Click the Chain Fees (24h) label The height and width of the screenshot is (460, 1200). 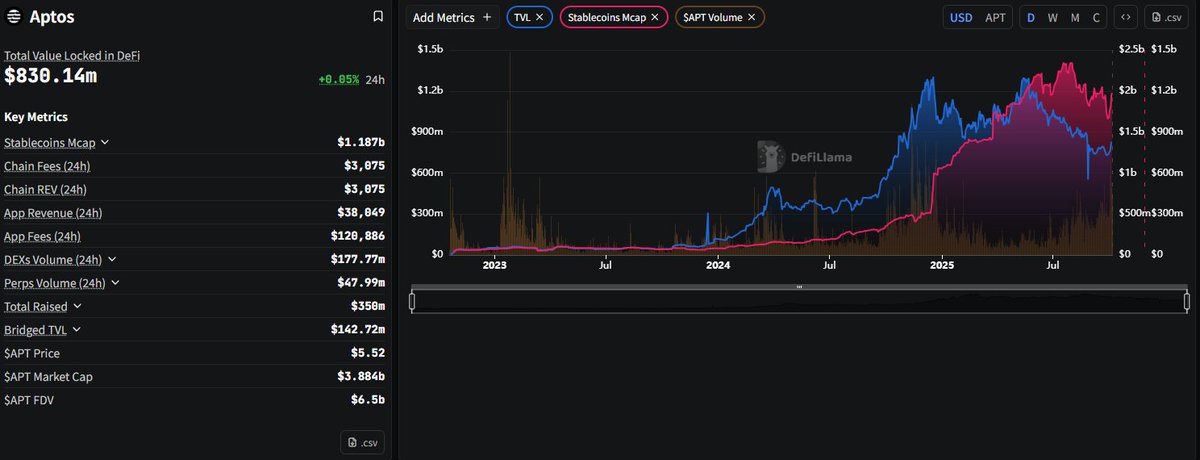tap(47, 166)
